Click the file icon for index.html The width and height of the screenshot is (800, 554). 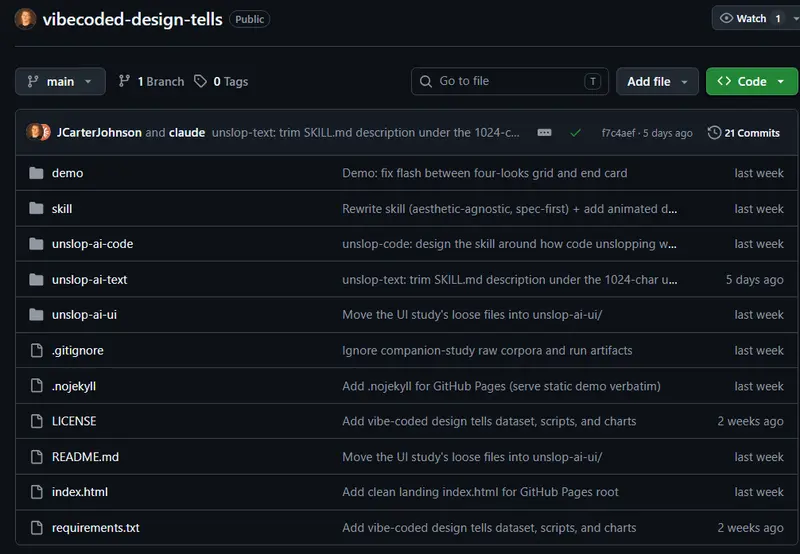[37, 492]
